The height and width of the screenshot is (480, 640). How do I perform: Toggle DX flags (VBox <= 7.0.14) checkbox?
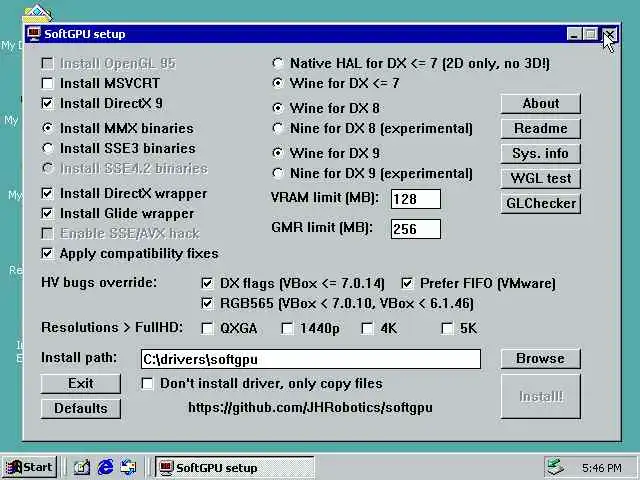[x=207, y=283]
